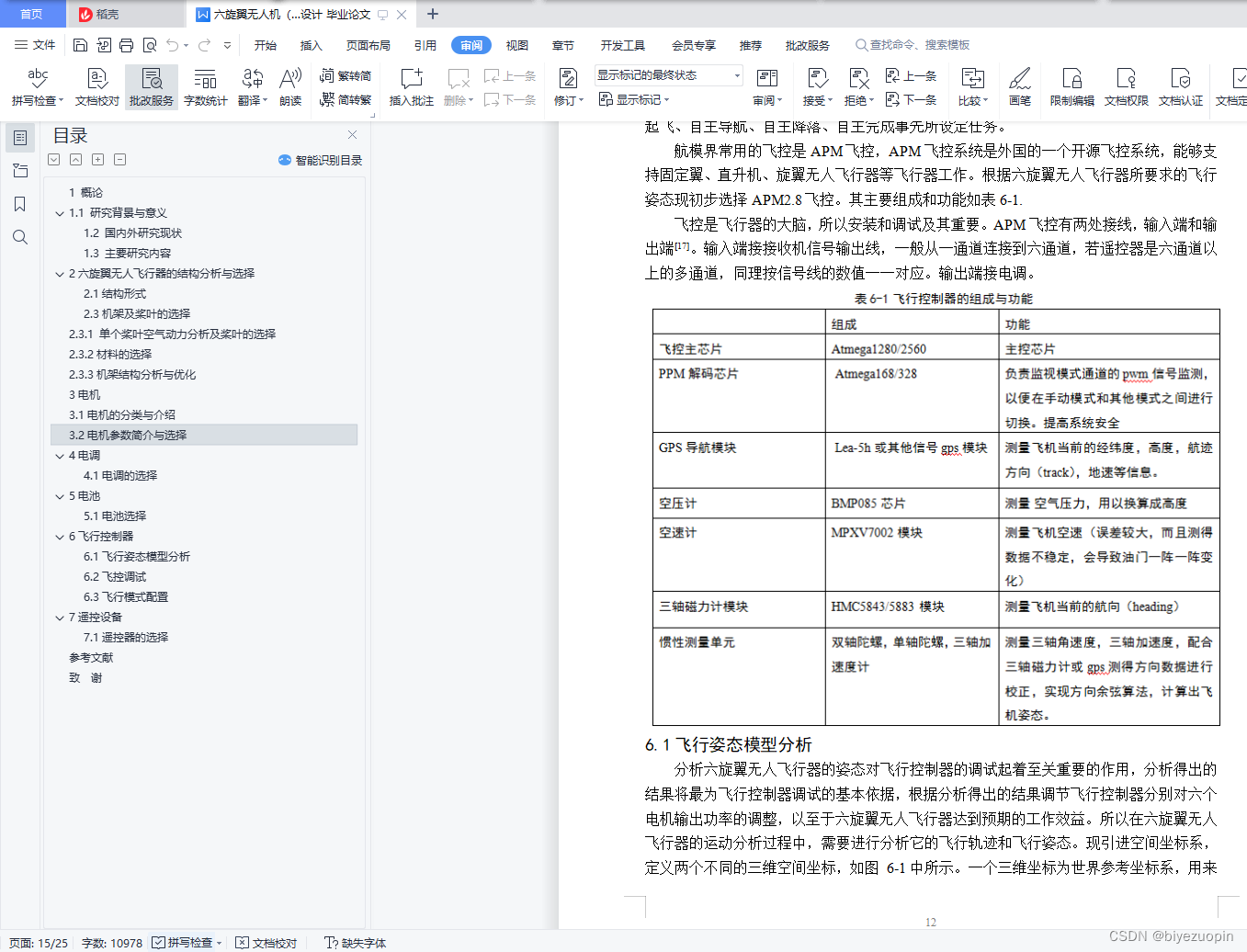The width and height of the screenshot is (1247, 952).
Task: Click the print icon in quick access bar
Action: [127, 45]
